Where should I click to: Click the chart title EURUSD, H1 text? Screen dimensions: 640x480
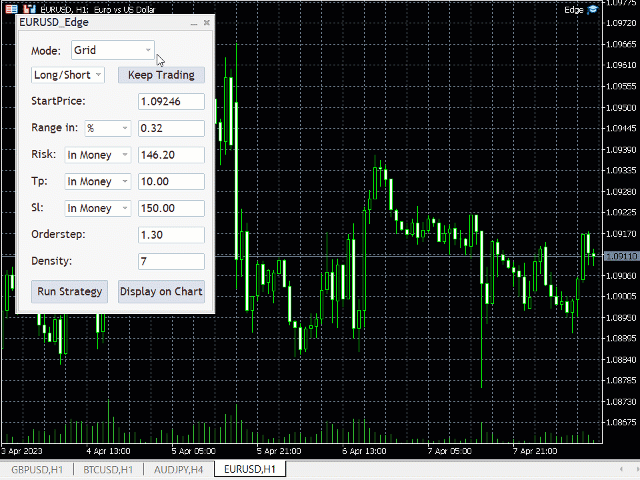98,9
